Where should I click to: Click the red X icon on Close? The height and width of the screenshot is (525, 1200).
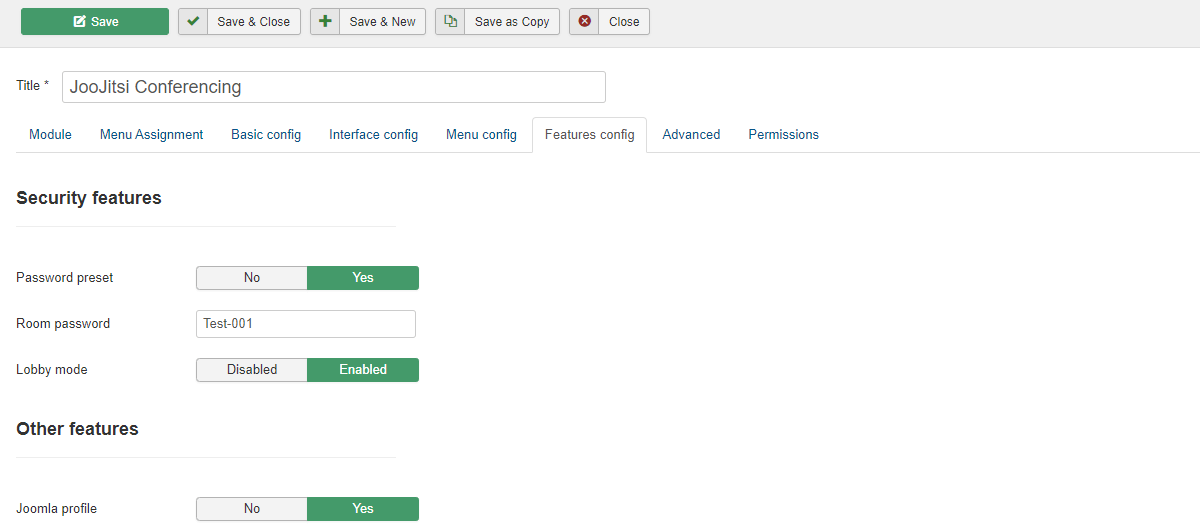[x=584, y=21]
